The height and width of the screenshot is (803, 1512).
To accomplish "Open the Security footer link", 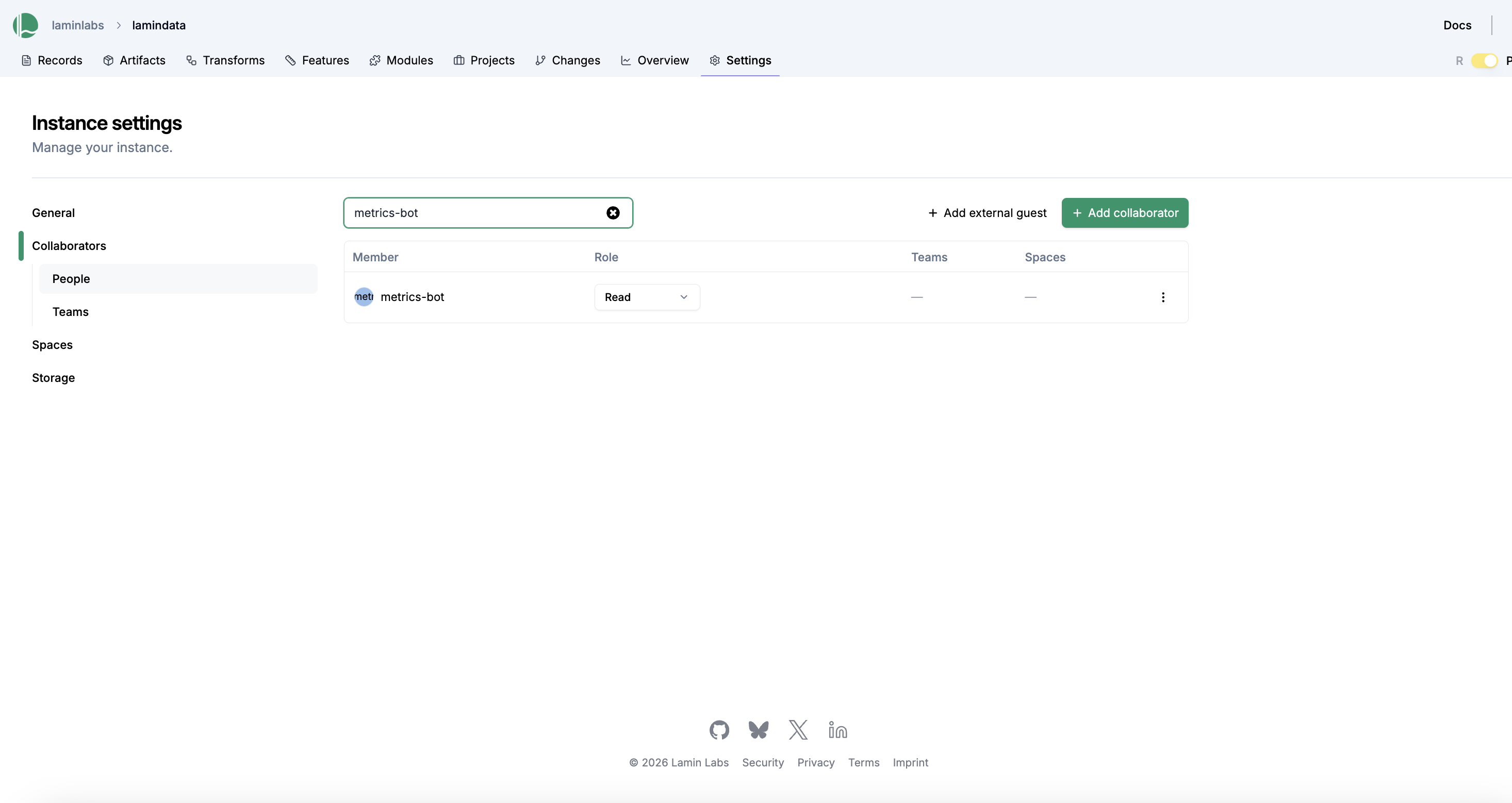I will click(763, 762).
